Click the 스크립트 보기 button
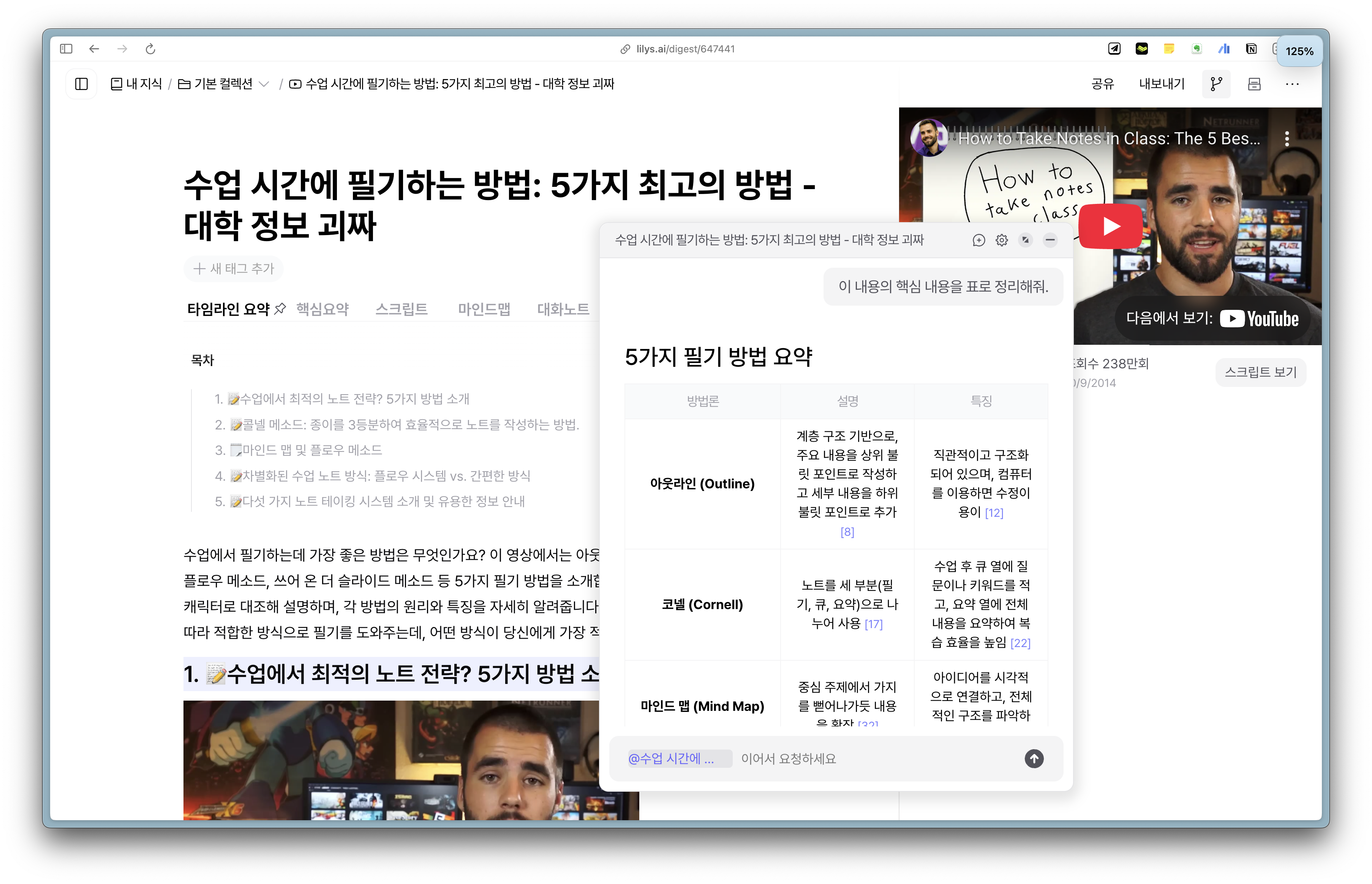 1261,372
